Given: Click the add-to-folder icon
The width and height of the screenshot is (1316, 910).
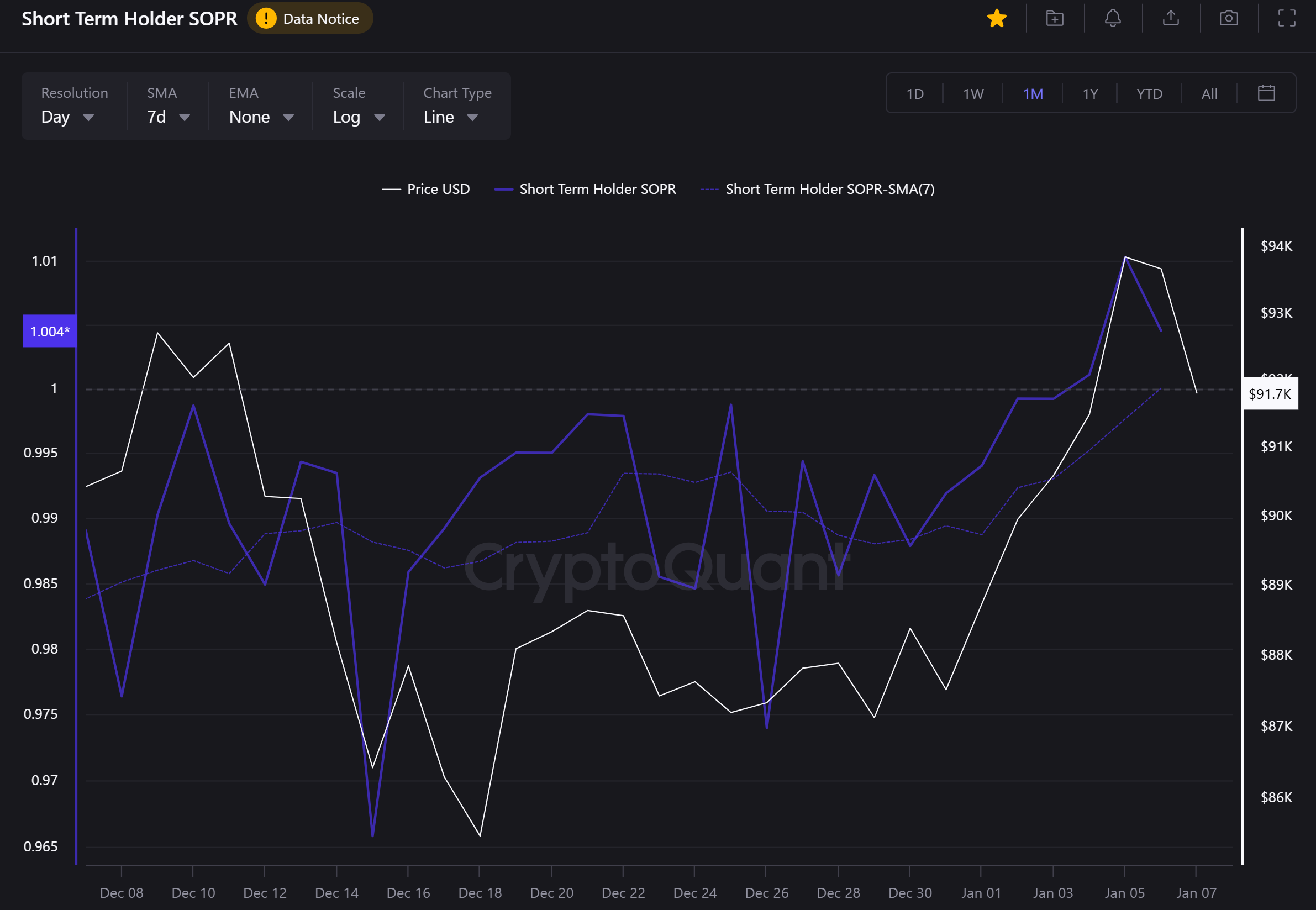Looking at the screenshot, I should pos(1054,19).
